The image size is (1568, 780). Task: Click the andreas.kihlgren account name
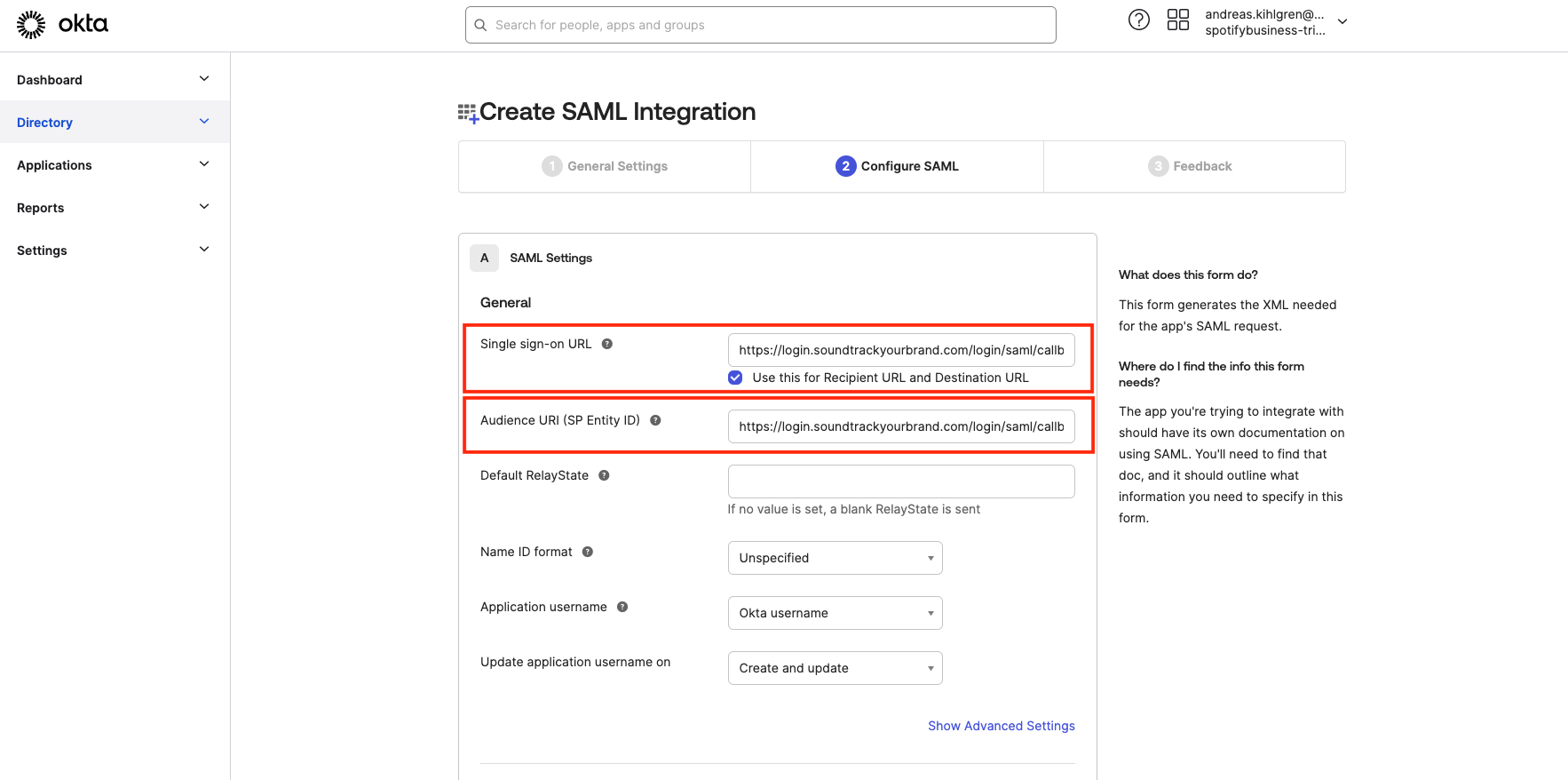(1265, 14)
